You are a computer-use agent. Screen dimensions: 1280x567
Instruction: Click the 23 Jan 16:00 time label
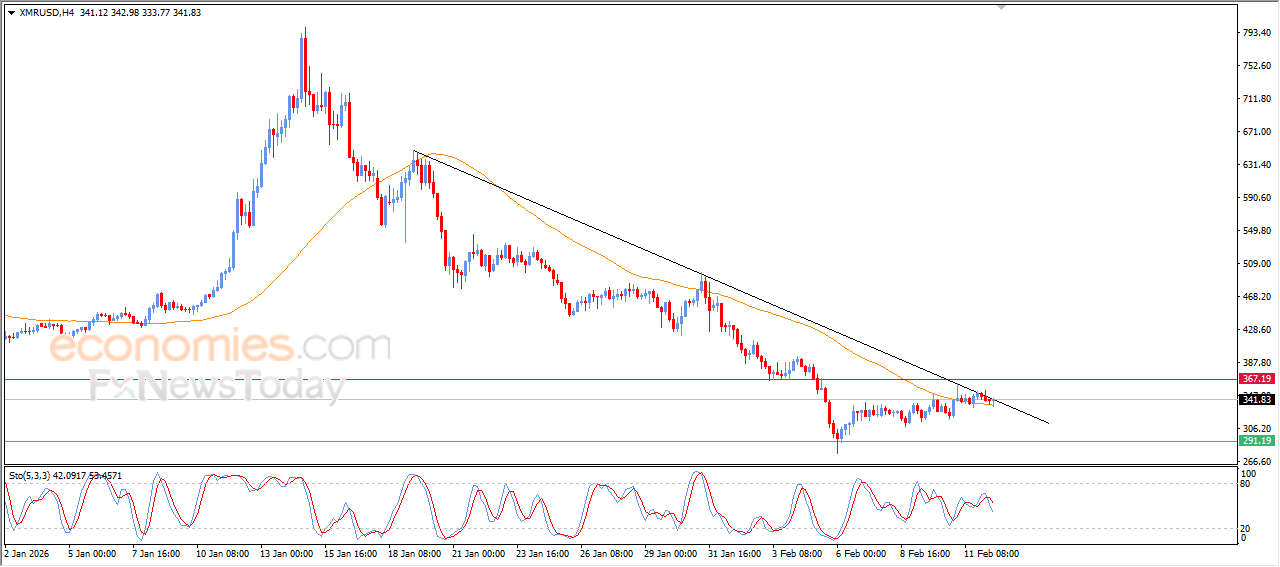542,552
